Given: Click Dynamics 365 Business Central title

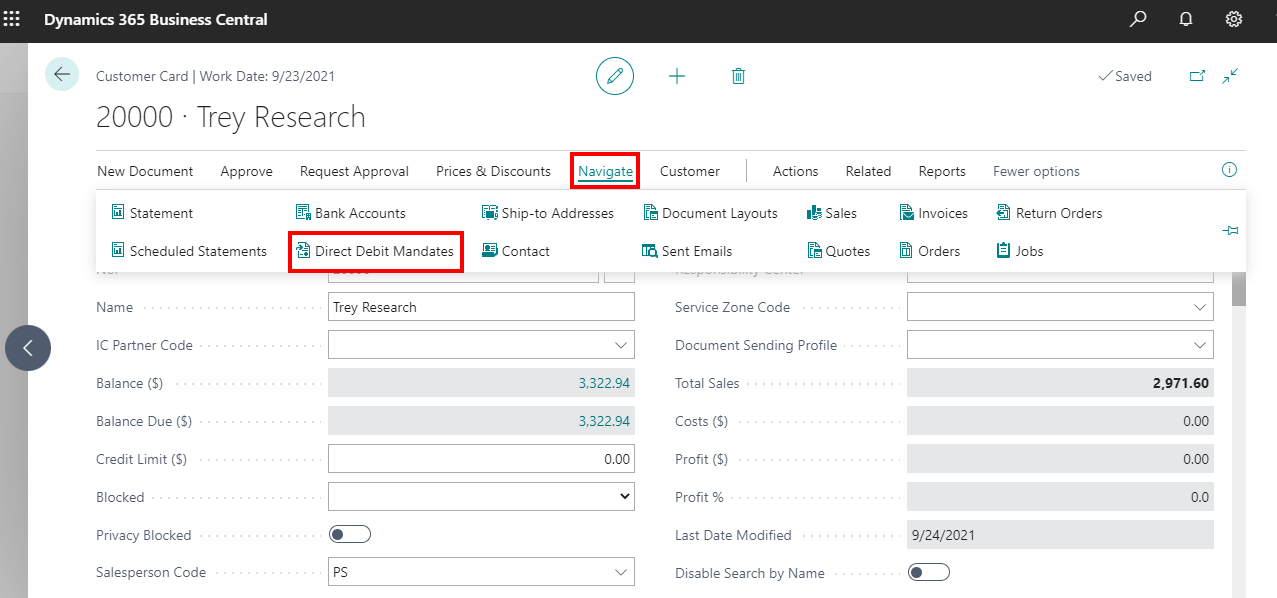Looking at the screenshot, I should [156, 19].
